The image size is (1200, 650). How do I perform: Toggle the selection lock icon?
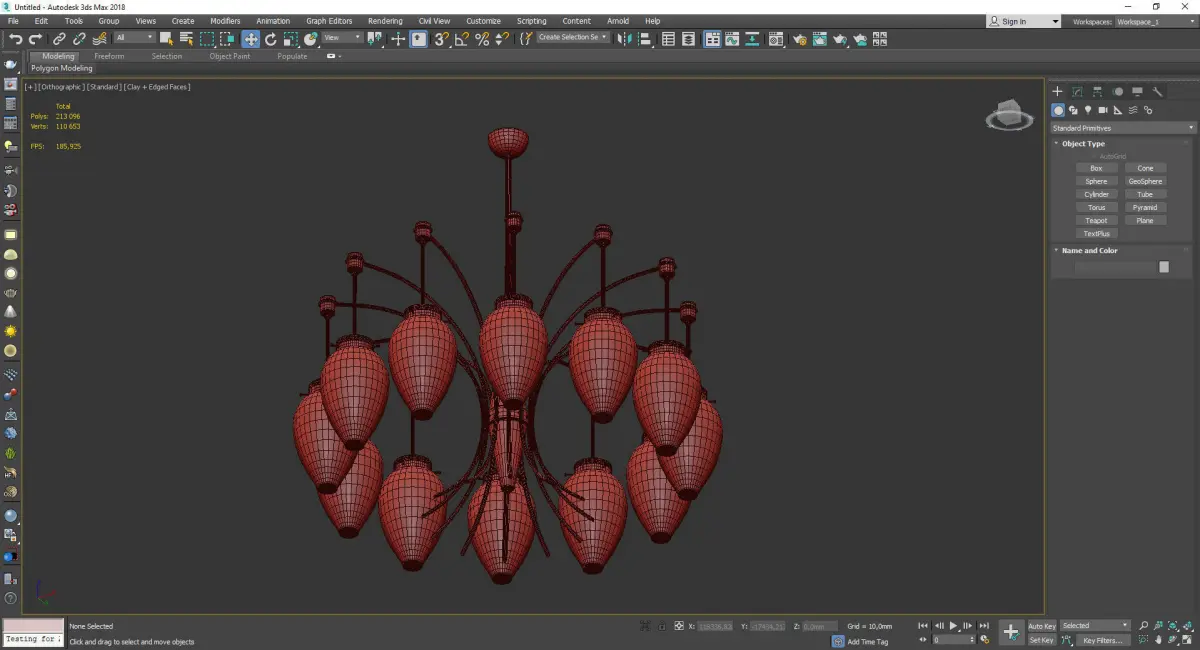pyautogui.click(x=661, y=626)
